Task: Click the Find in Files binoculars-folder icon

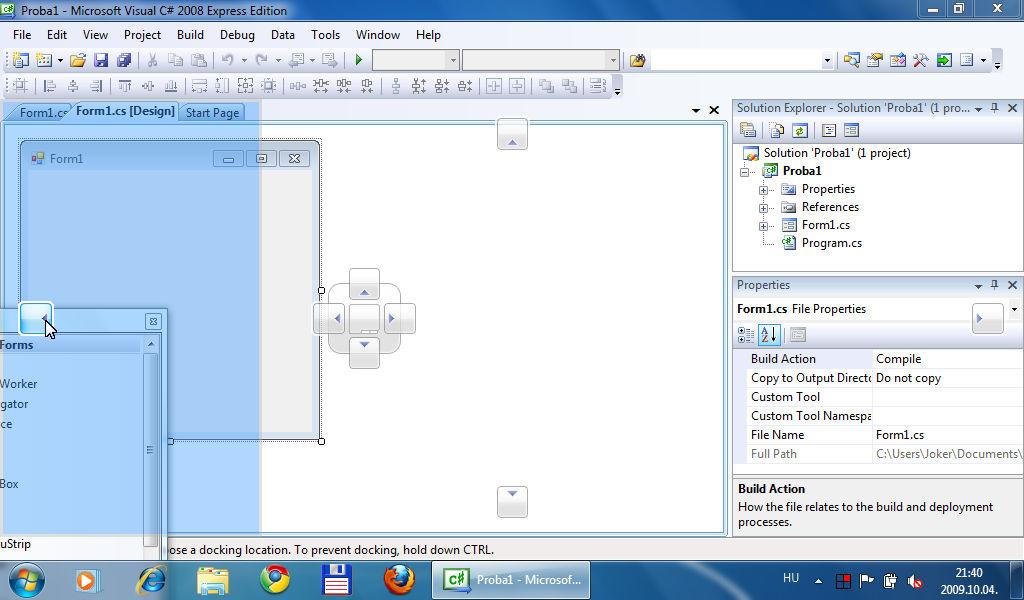Action: pos(637,61)
